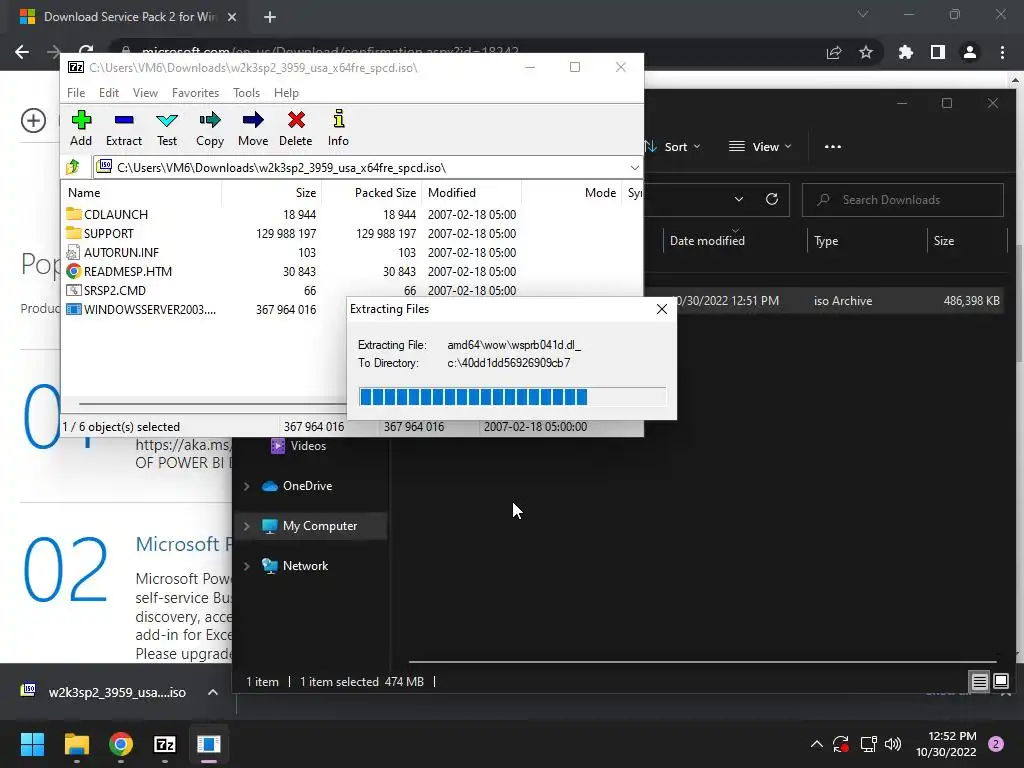Viewport: 1024px width, 768px height.
Task: Open the Favorites menu in 7-Zip
Action: tap(195, 93)
